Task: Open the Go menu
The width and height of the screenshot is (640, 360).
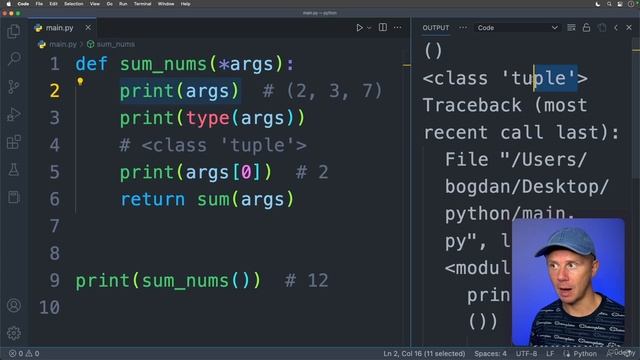Action: point(109,4)
